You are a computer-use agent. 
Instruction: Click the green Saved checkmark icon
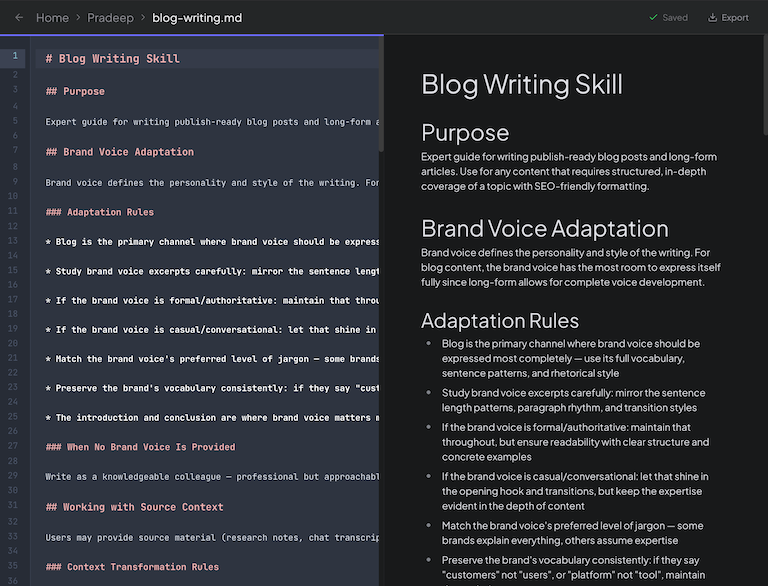(653, 18)
